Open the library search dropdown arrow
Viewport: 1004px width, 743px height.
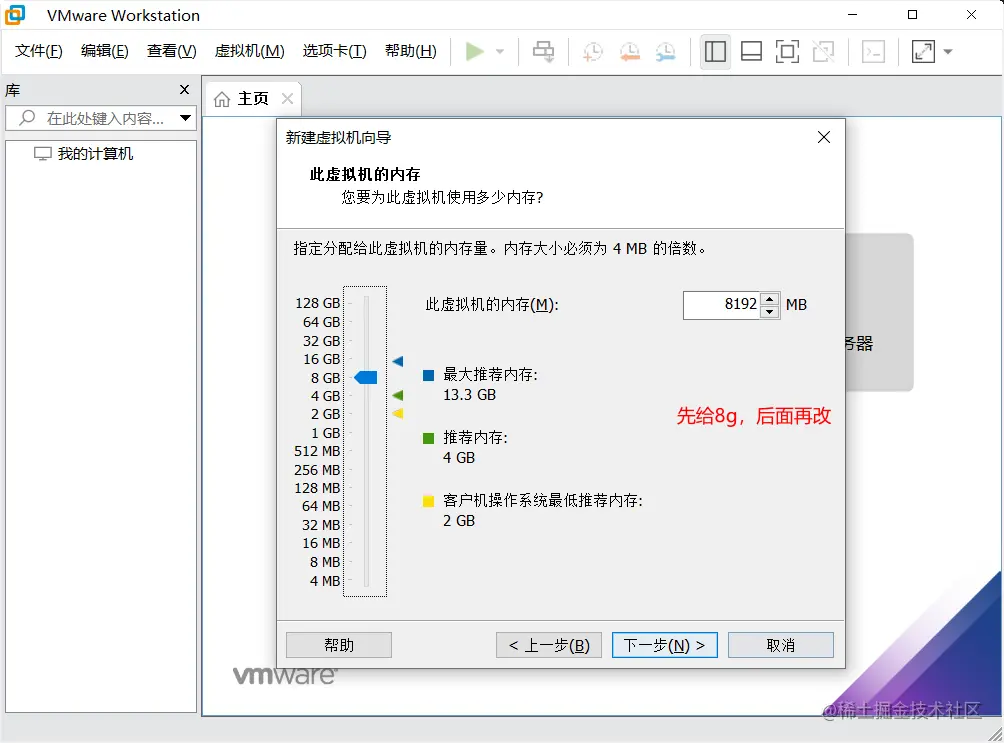pyautogui.click(x=186, y=118)
